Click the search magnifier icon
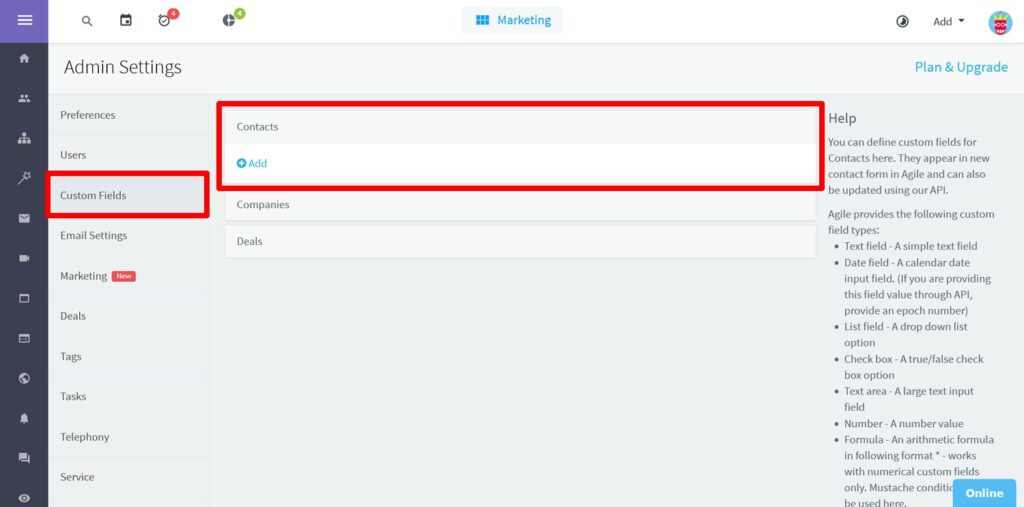This screenshot has height=507, width=1024. (87, 21)
